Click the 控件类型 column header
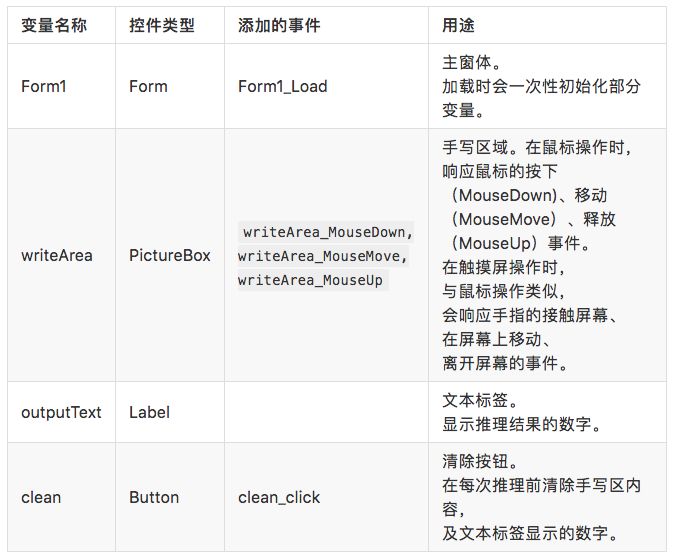This screenshot has width=675, height=558. tap(162, 25)
